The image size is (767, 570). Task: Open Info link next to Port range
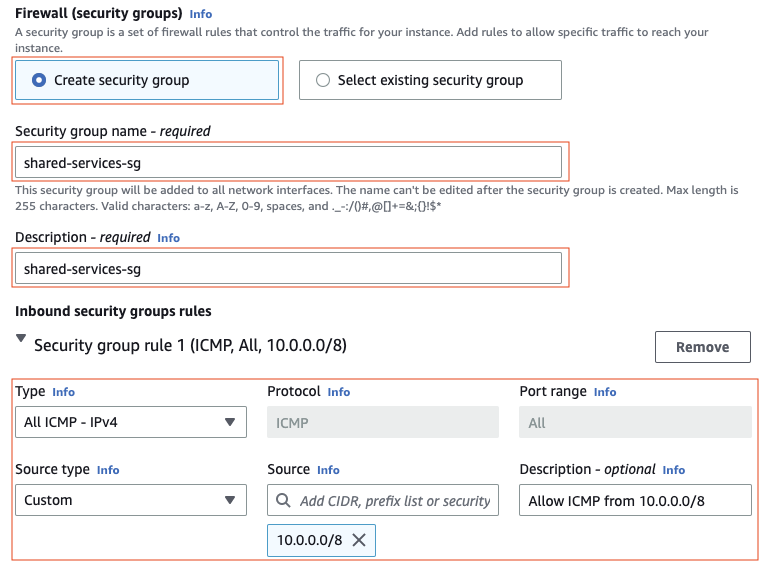point(605,392)
